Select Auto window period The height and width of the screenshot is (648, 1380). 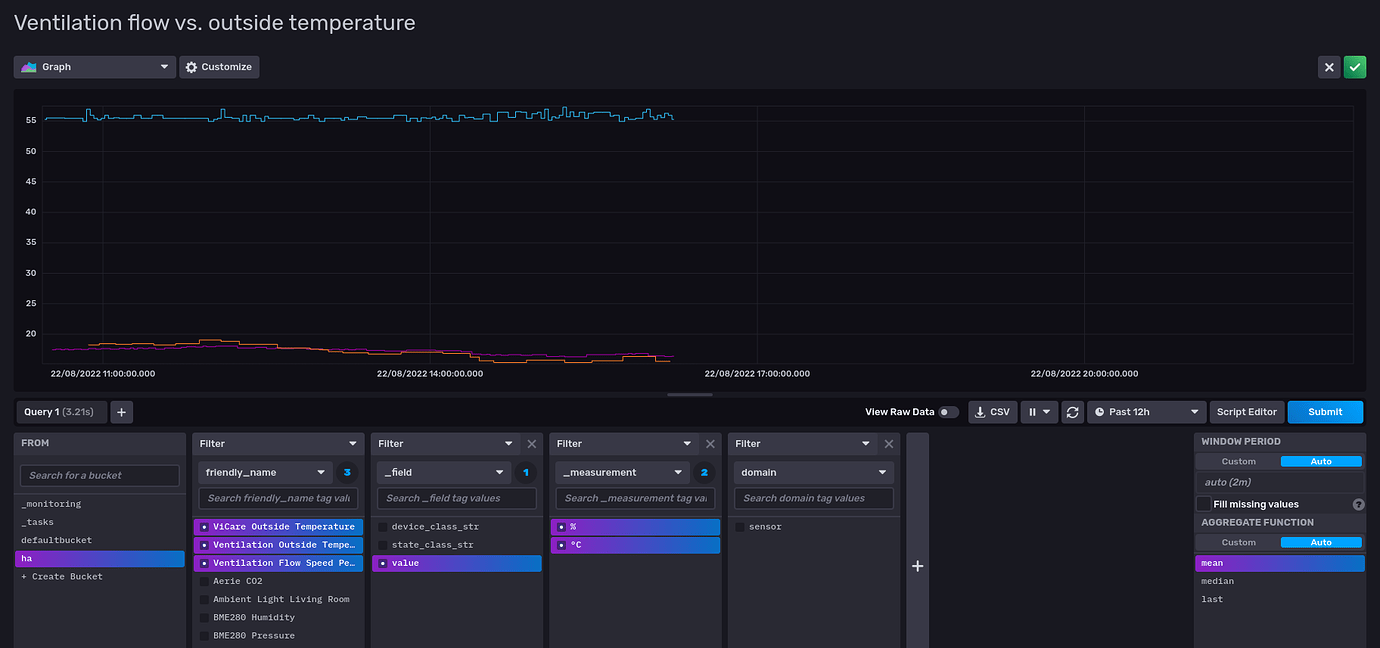pyautogui.click(x=1321, y=461)
